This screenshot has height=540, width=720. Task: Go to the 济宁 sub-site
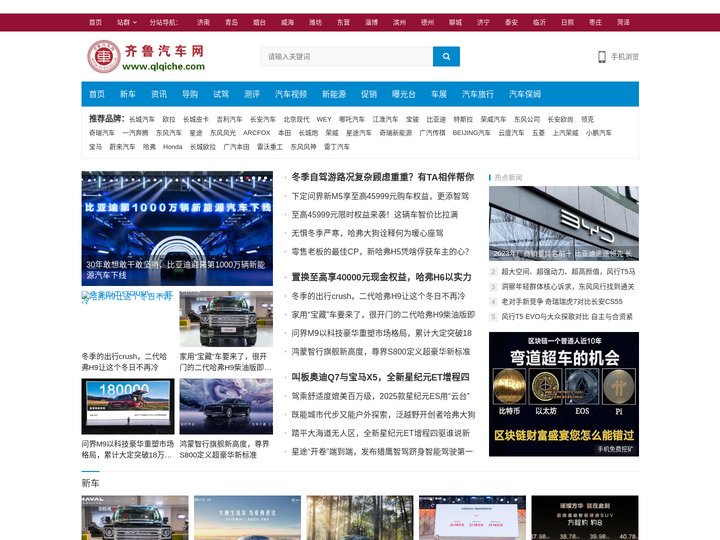483,22
